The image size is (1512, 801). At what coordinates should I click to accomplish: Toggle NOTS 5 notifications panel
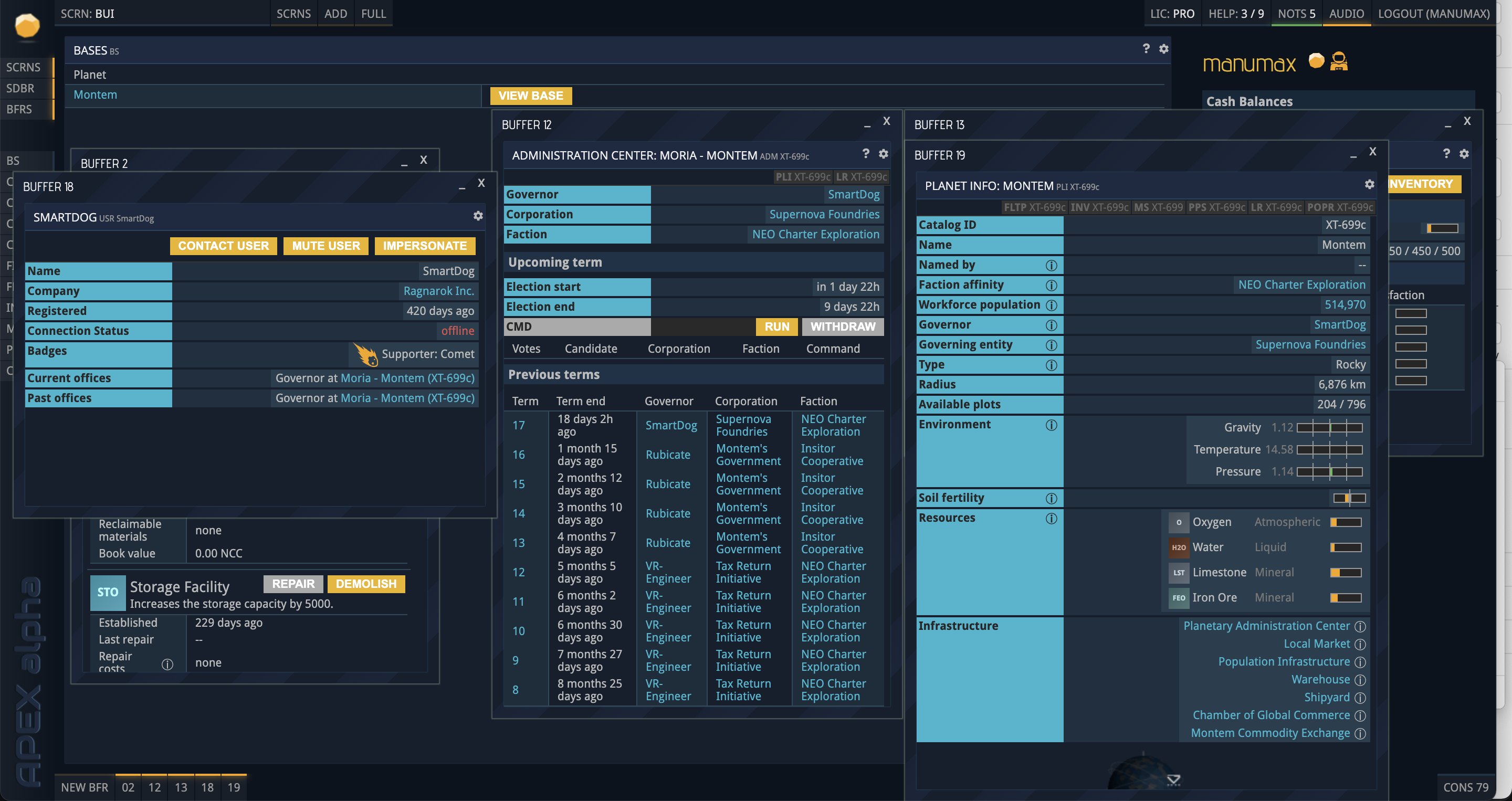click(1296, 14)
